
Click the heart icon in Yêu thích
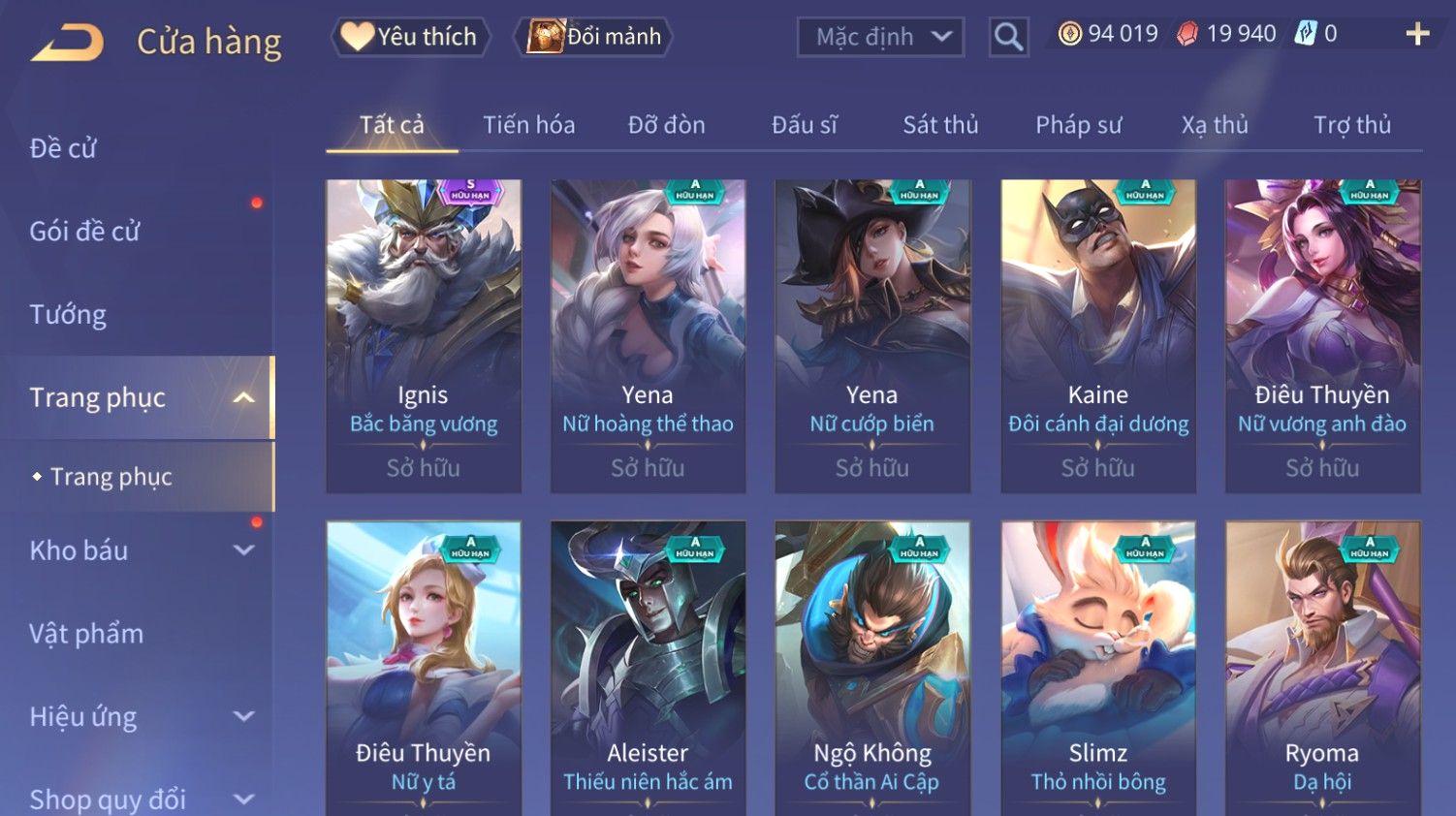tap(357, 37)
